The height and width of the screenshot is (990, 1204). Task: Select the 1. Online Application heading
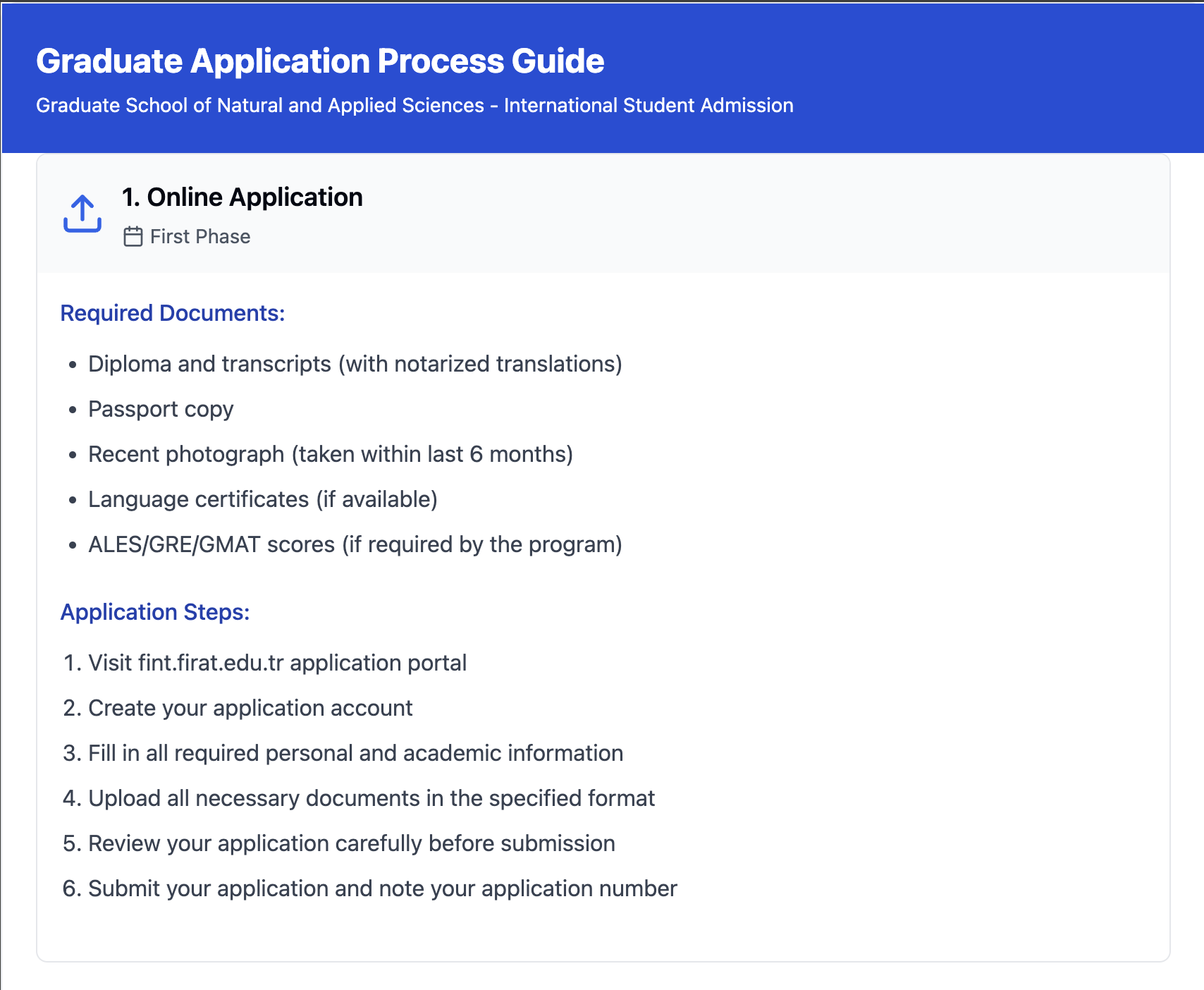242,197
